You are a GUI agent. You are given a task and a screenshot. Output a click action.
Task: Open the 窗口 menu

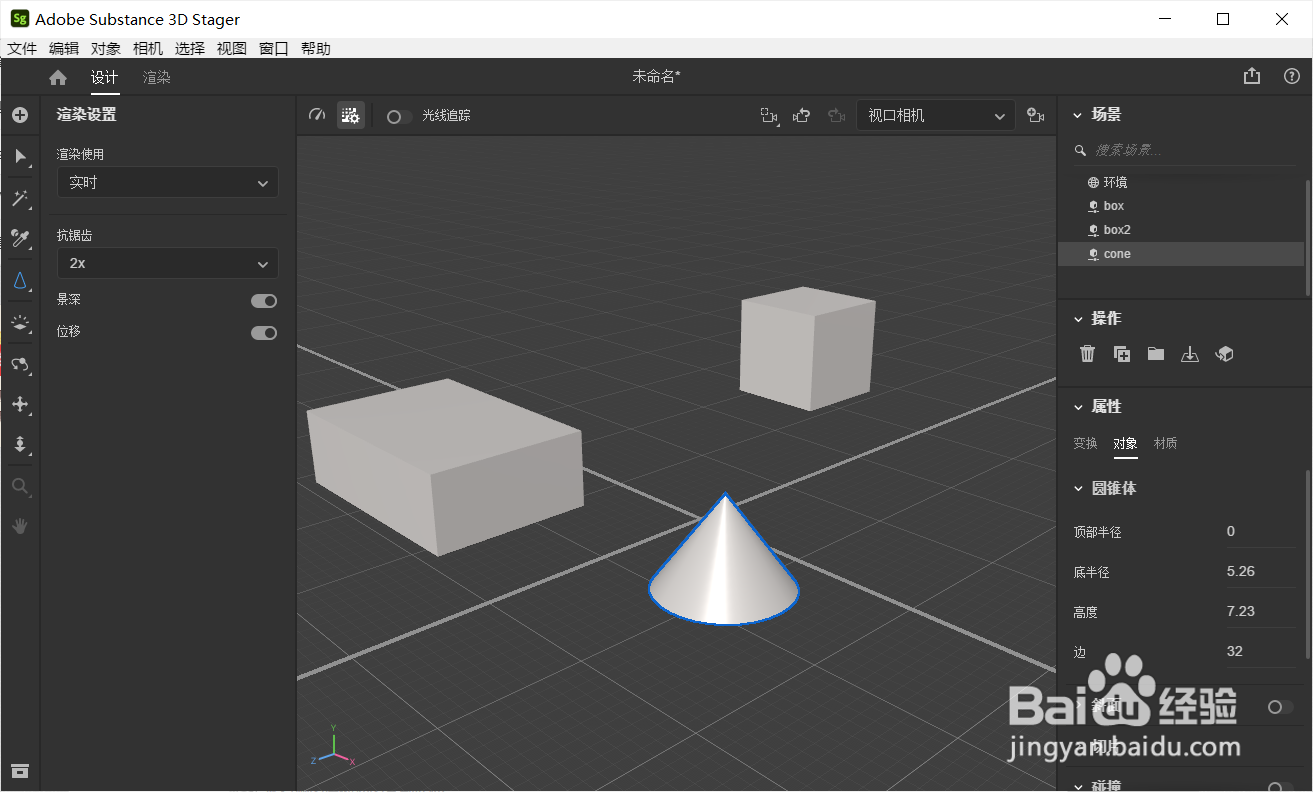click(x=274, y=48)
